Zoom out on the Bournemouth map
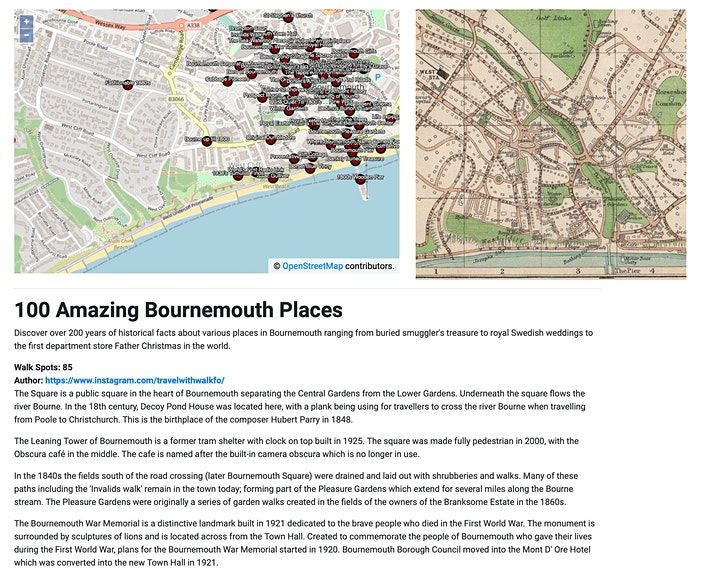 (x=26, y=37)
